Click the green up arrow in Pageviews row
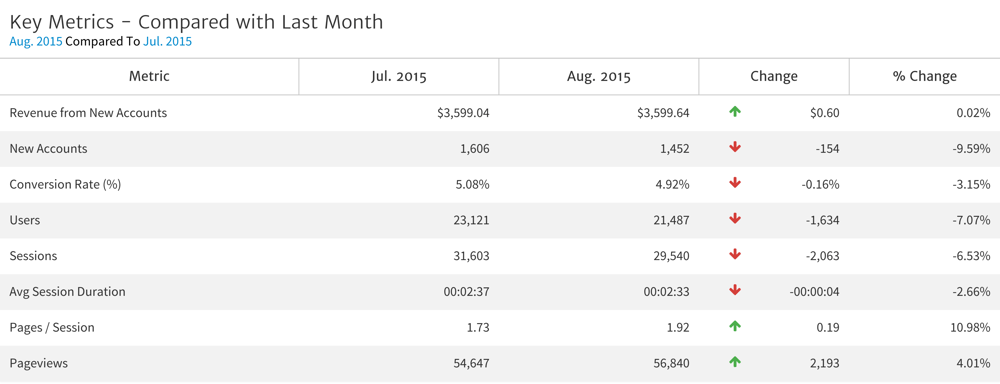Screen dimensions: 1000x384 coord(735,362)
